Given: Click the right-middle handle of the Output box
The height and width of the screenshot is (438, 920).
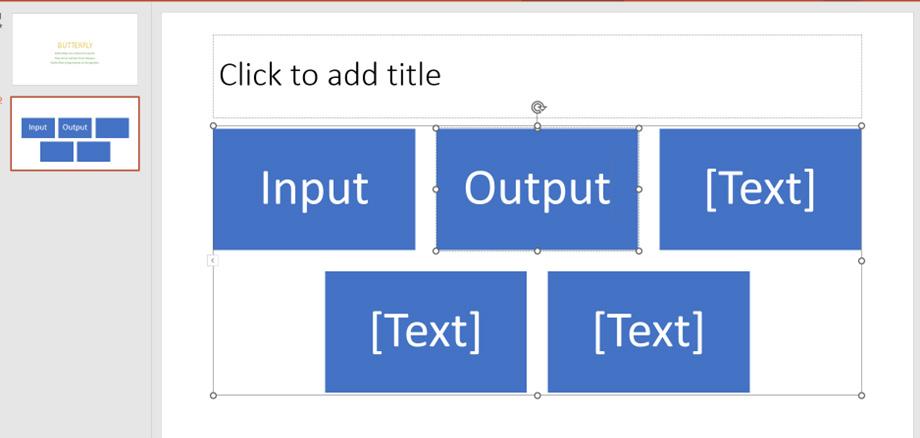Looking at the screenshot, I should (x=639, y=189).
